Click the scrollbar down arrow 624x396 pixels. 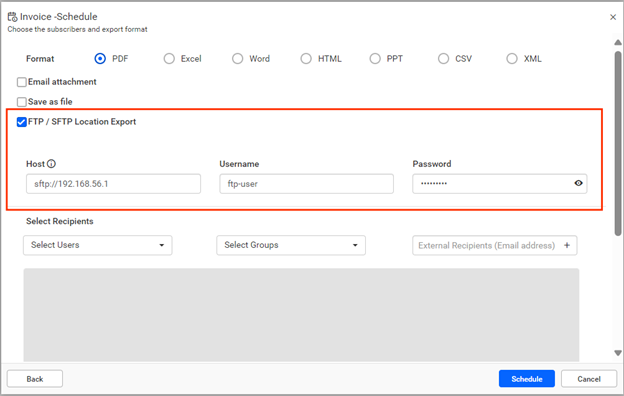[x=618, y=353]
